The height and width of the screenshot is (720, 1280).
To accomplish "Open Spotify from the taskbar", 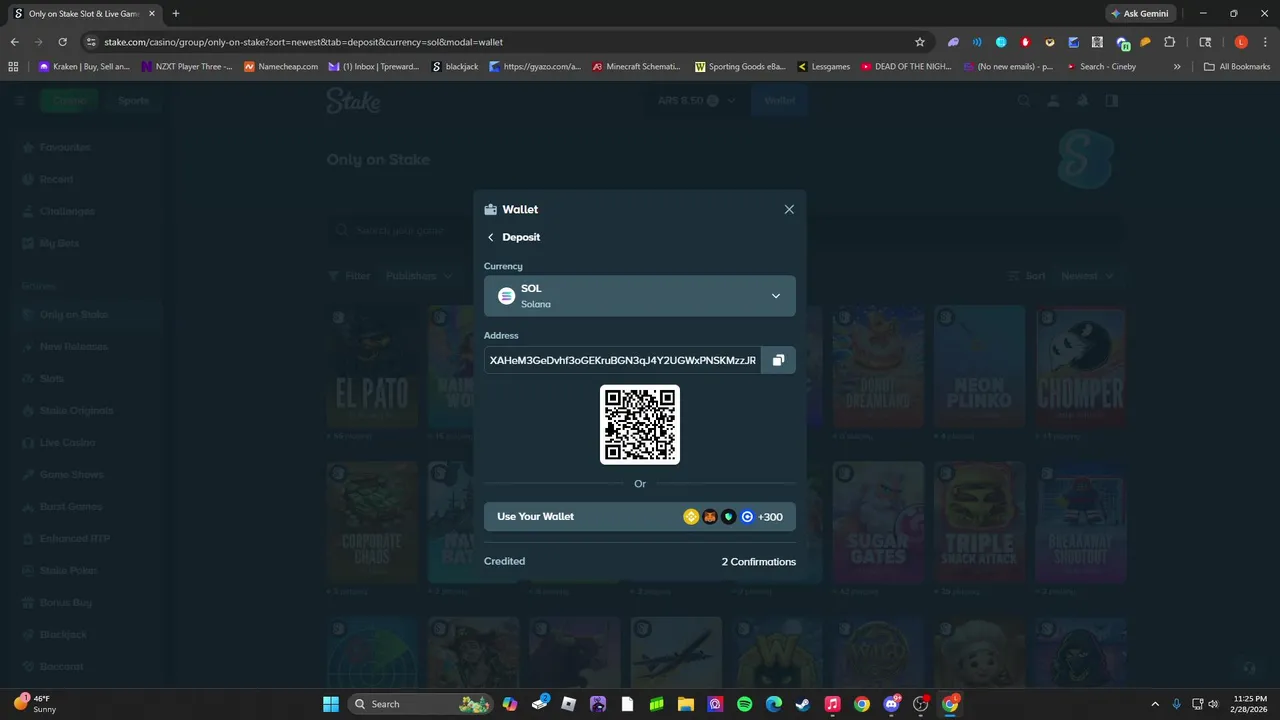I will (745, 704).
